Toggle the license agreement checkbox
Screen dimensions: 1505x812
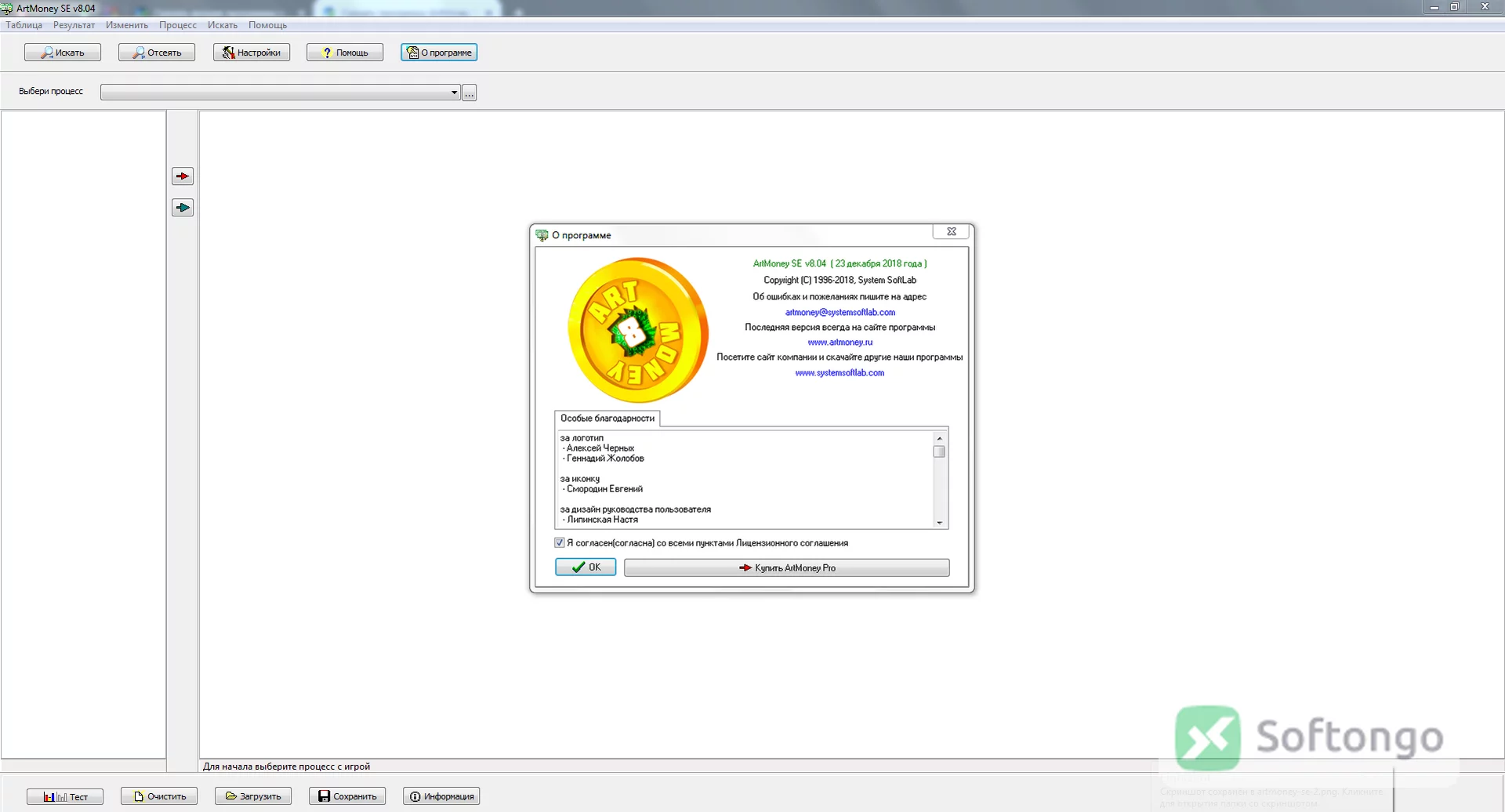560,542
